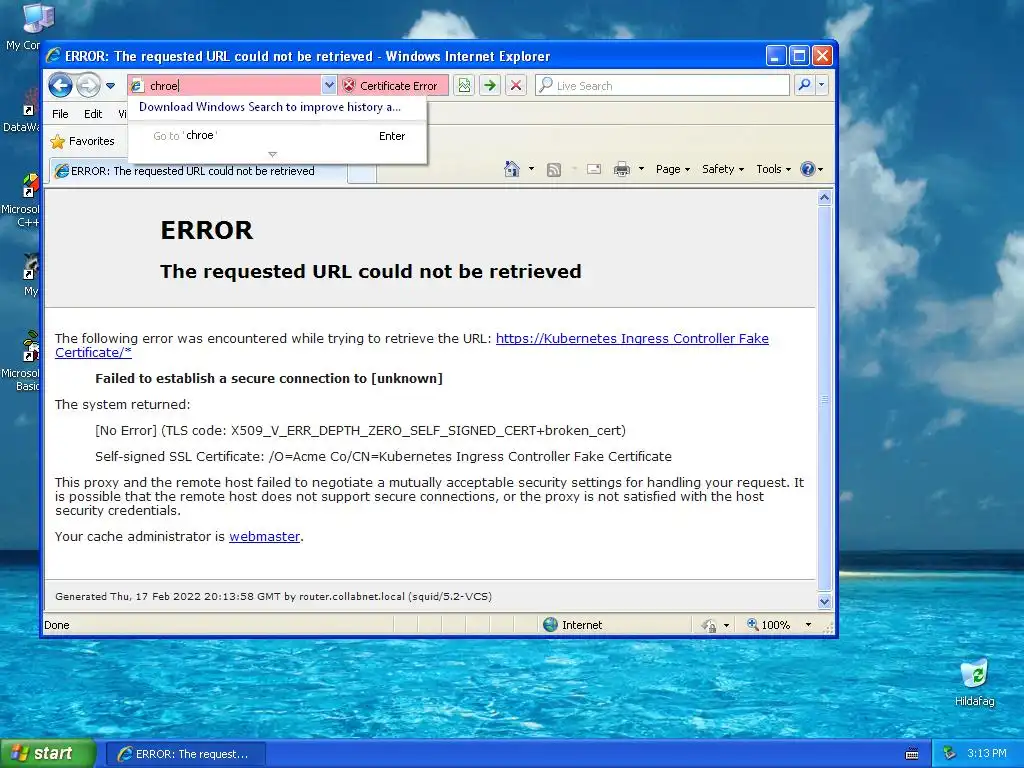
Task: Click the Search magnifier button
Action: point(804,86)
